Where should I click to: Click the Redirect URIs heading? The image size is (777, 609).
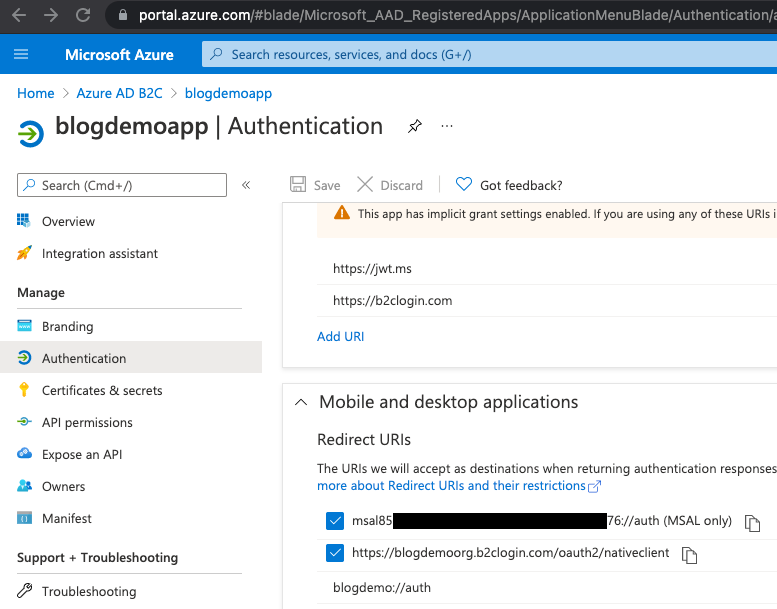[364, 440]
